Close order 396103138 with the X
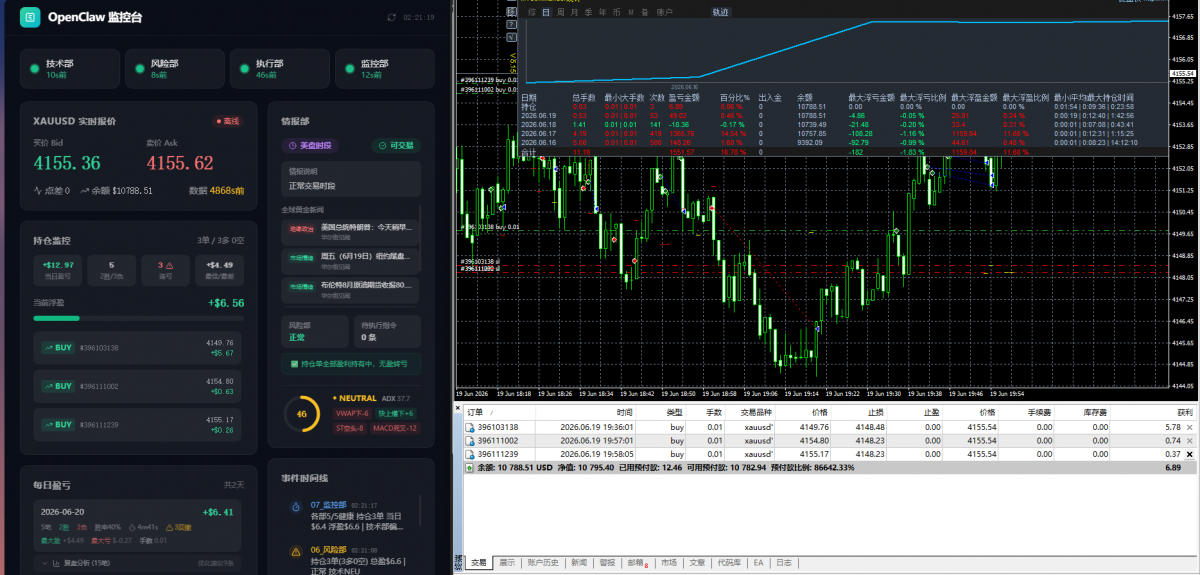 1189,427
